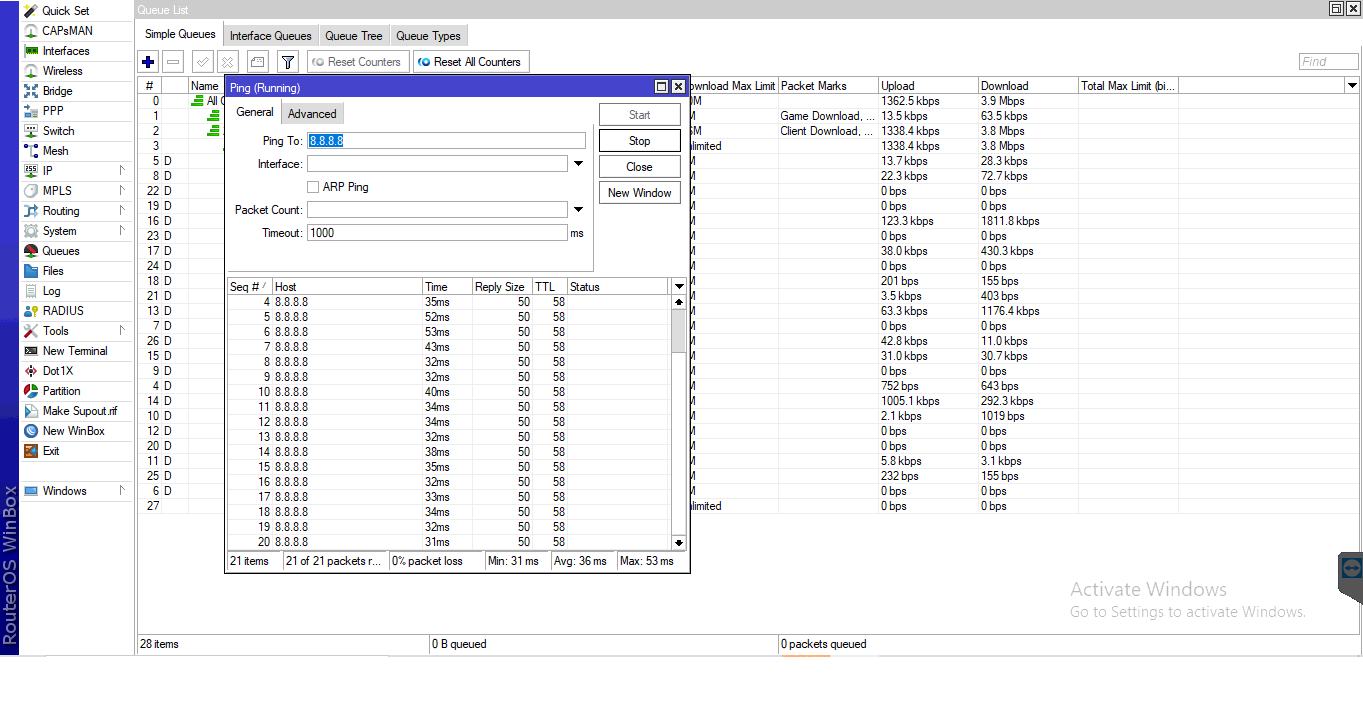Viewport: 1363px width, 714px height.
Task: Open Interfaces from sidebar
Action: pyautogui.click(x=66, y=51)
